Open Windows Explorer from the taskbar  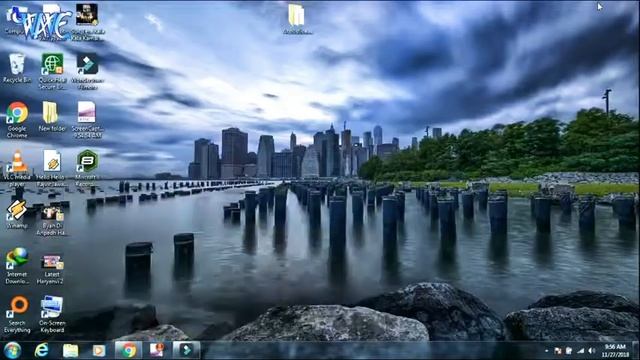pos(70,350)
